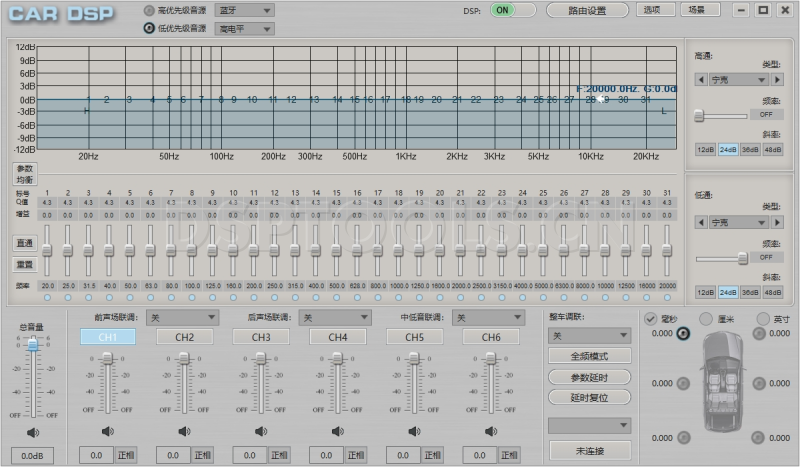Select the 毫秒 delay unit option
800x467 pixels.
coord(651,318)
